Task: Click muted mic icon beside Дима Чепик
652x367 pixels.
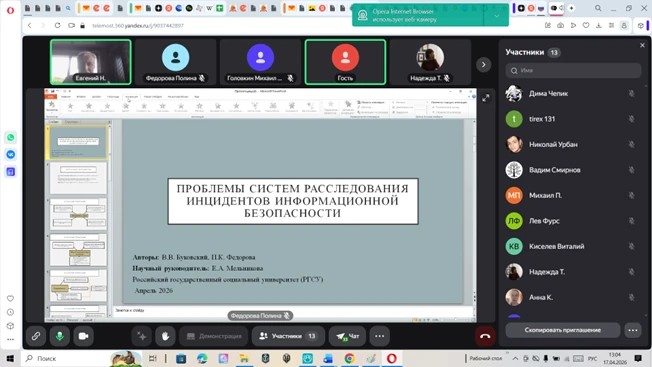Action: (x=631, y=94)
